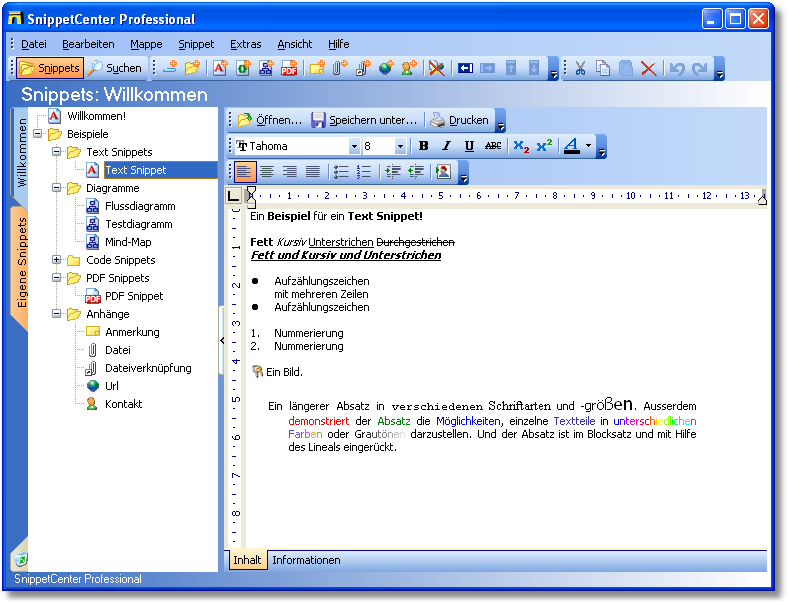Apply subscript formatting
Image resolution: width=789 pixels, height=605 pixels.
tap(521, 146)
